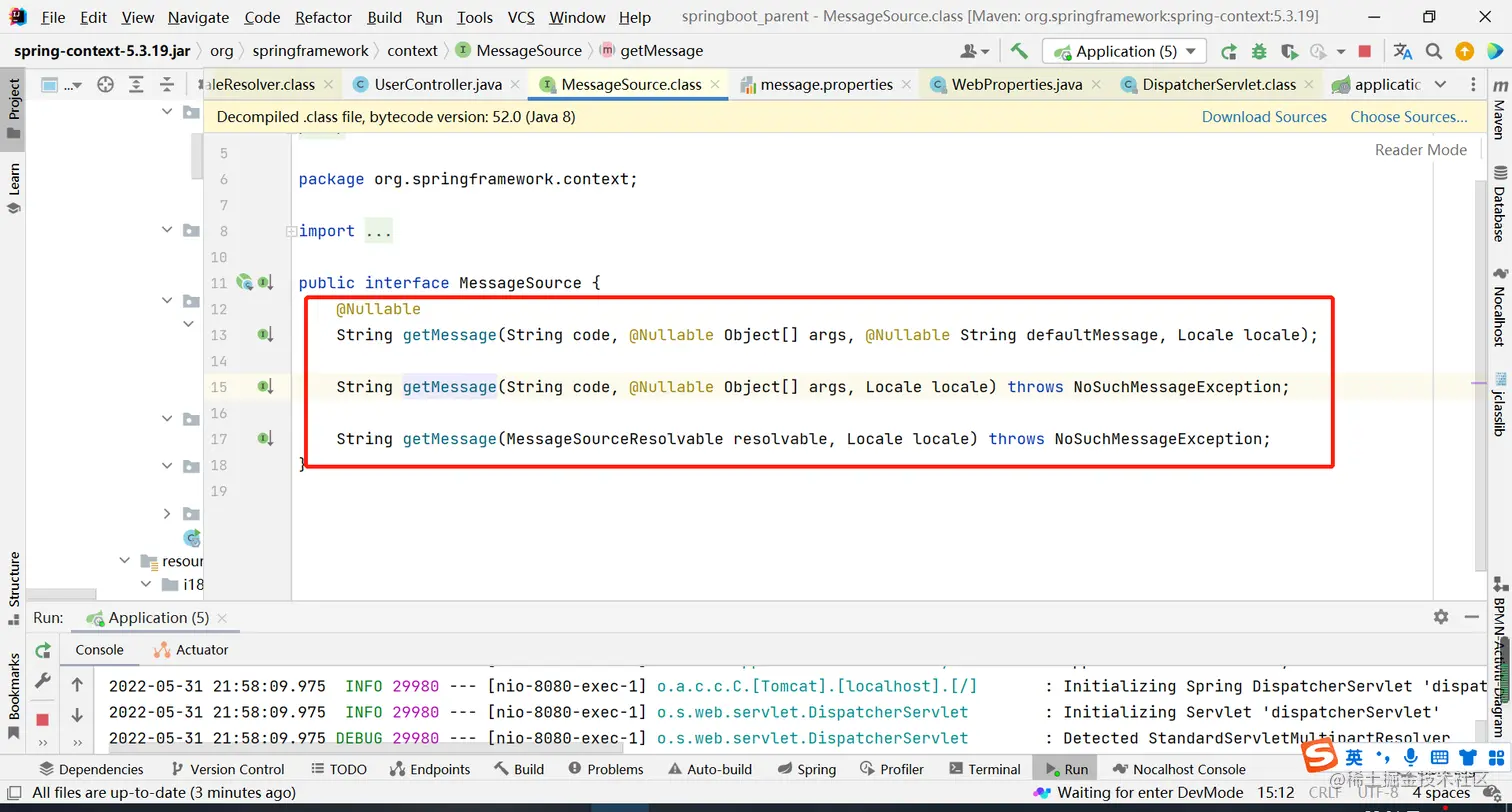Rerun Application (5) from the main toolbar
Viewport: 1512px width, 812px height.
pyautogui.click(x=1229, y=51)
